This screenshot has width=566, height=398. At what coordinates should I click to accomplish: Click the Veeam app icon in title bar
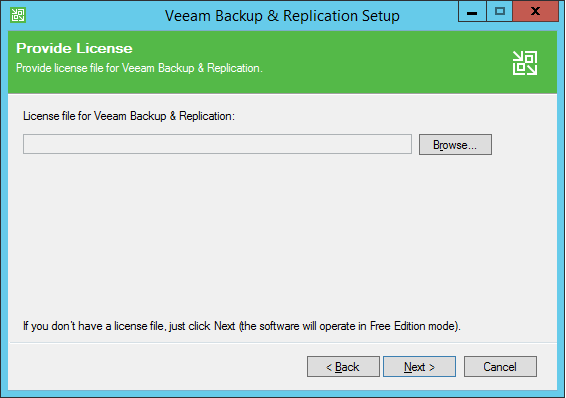point(18,15)
